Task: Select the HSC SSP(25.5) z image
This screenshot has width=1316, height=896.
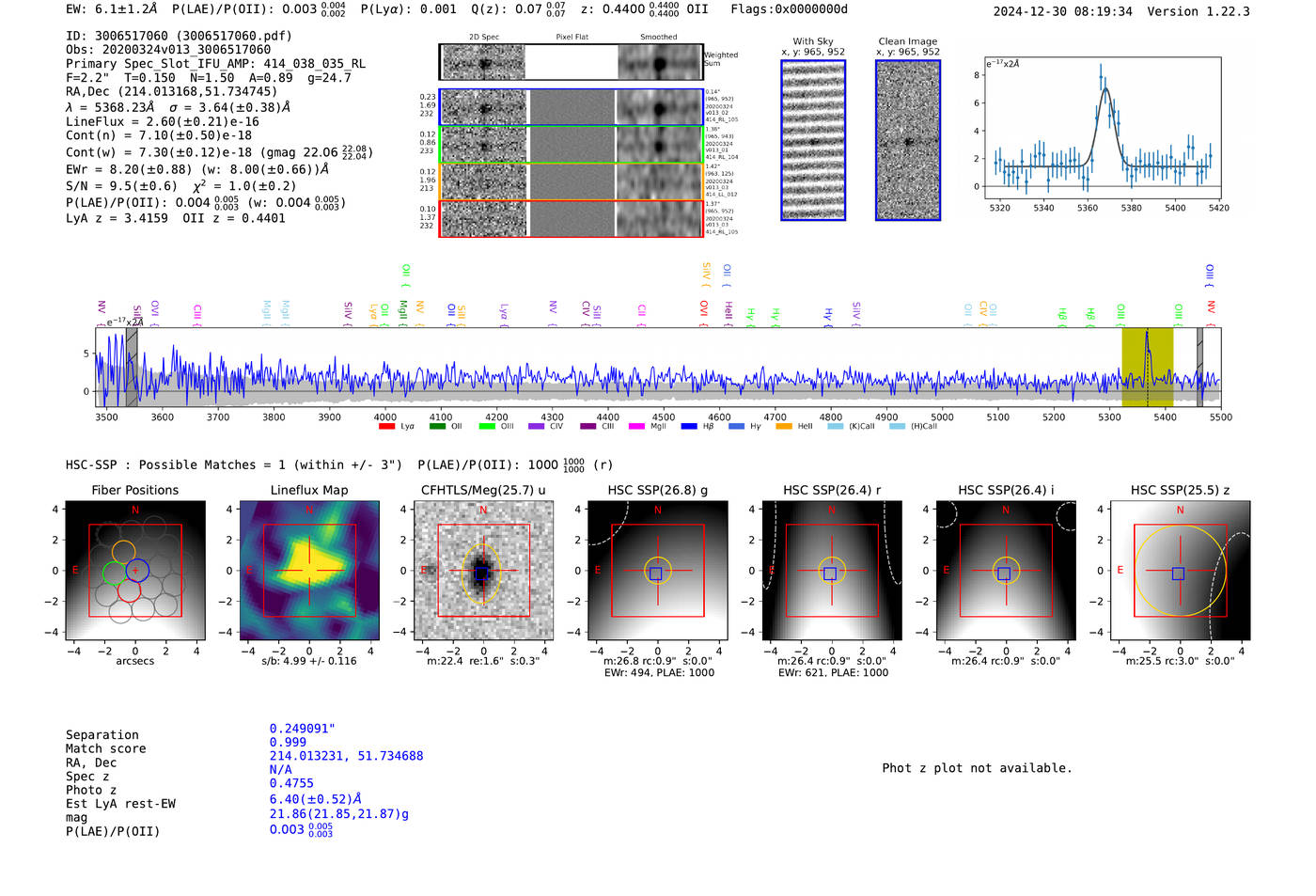Action: coord(1180,570)
